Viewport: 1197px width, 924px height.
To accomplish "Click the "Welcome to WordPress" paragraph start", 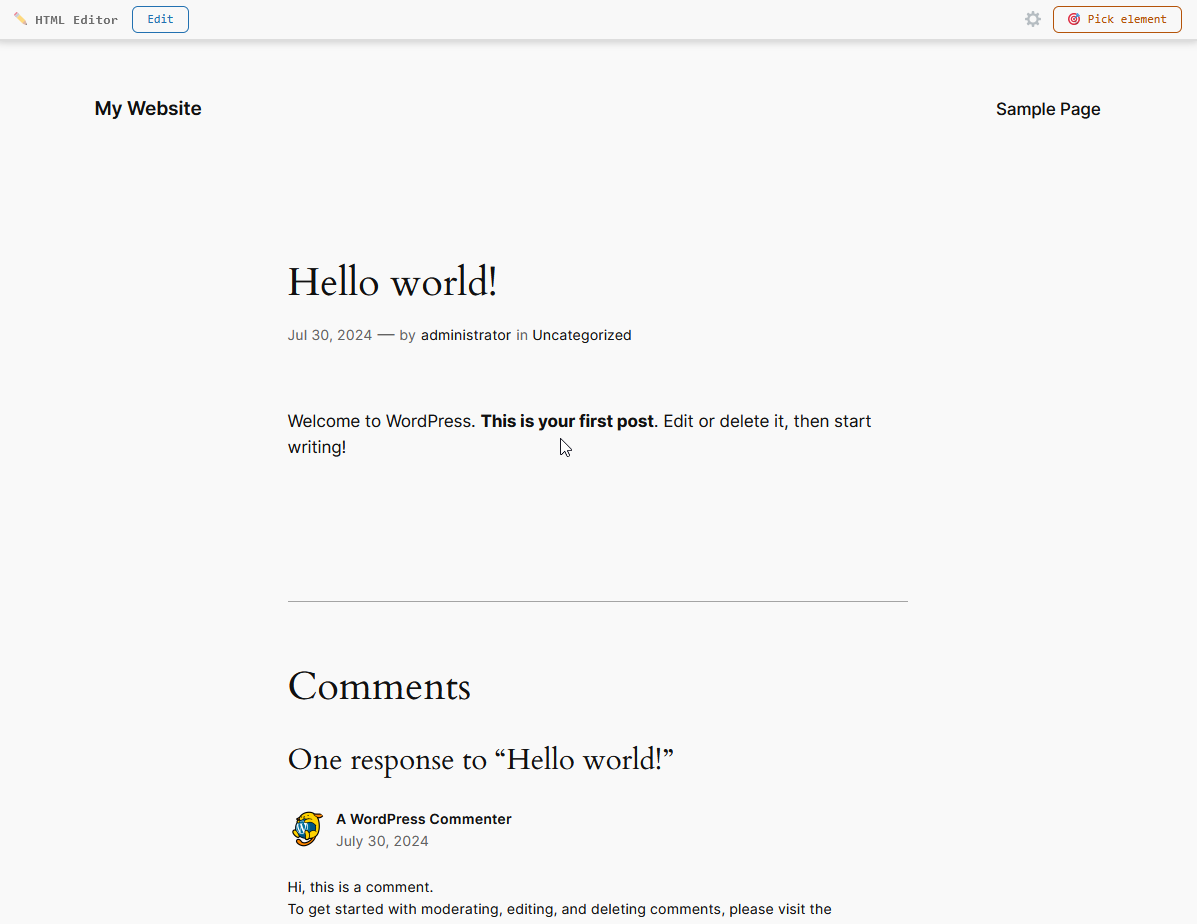I will pyautogui.click(x=380, y=421).
